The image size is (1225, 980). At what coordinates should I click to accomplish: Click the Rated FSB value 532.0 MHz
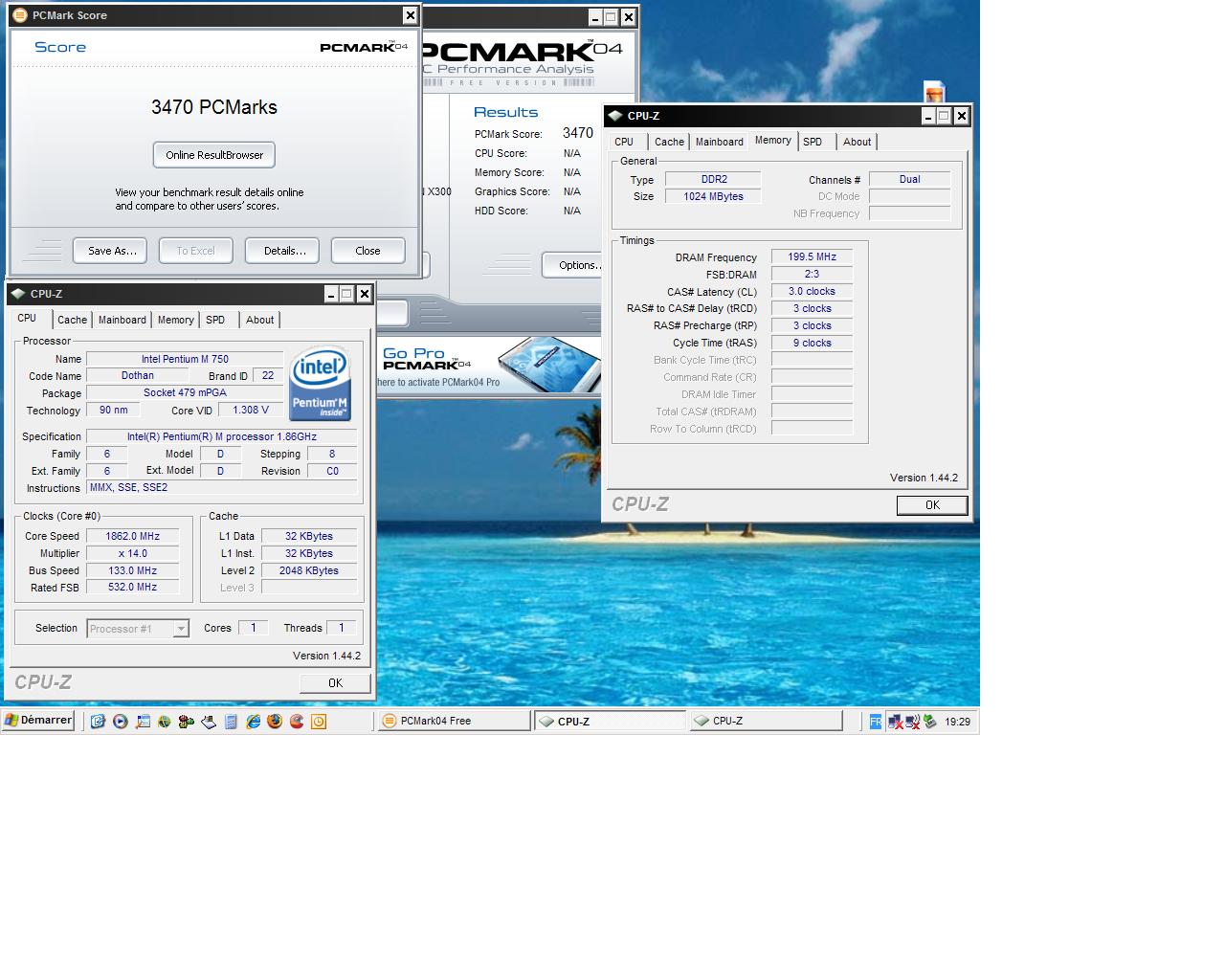(x=132, y=588)
